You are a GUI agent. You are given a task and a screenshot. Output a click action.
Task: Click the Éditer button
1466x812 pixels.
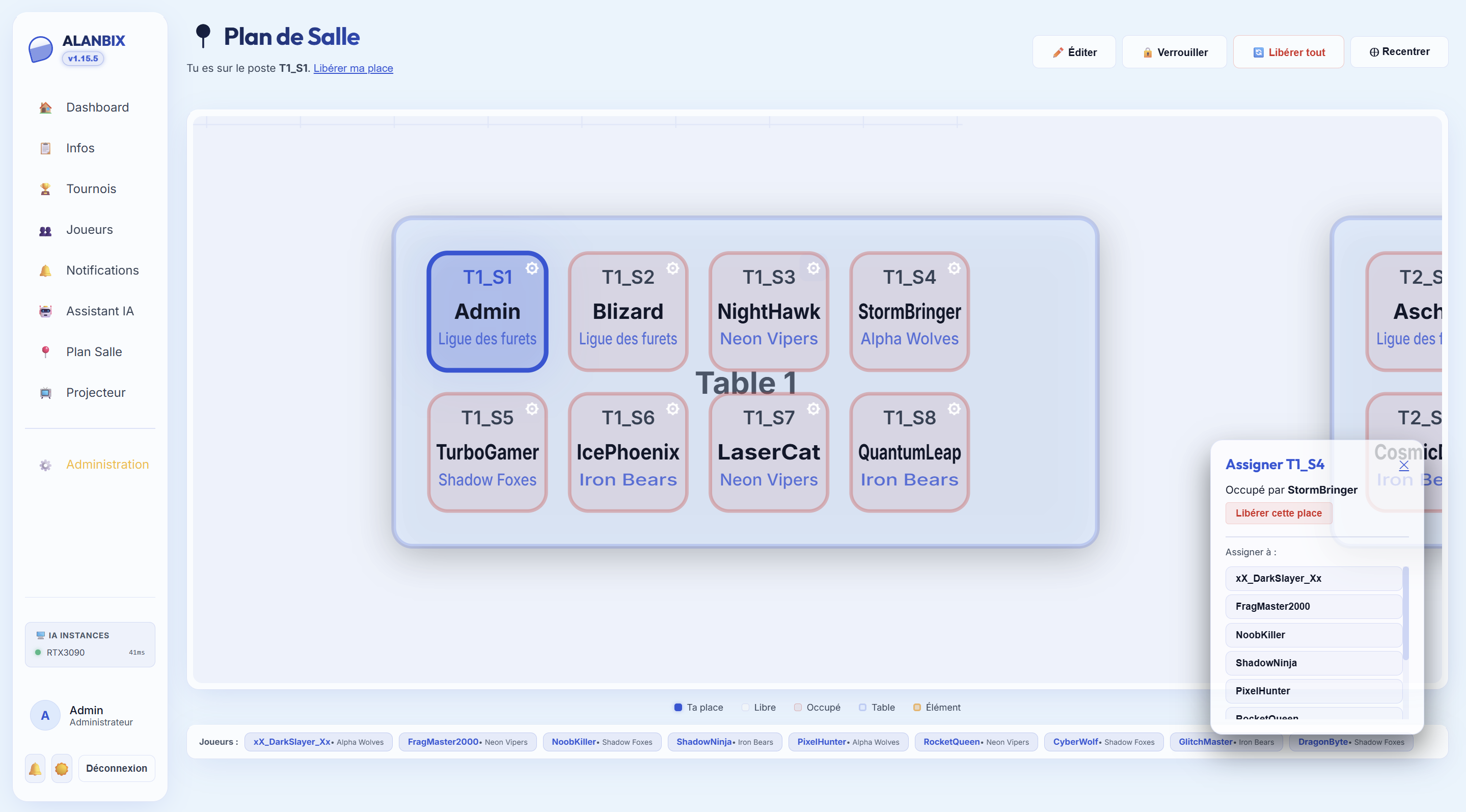coord(1074,52)
